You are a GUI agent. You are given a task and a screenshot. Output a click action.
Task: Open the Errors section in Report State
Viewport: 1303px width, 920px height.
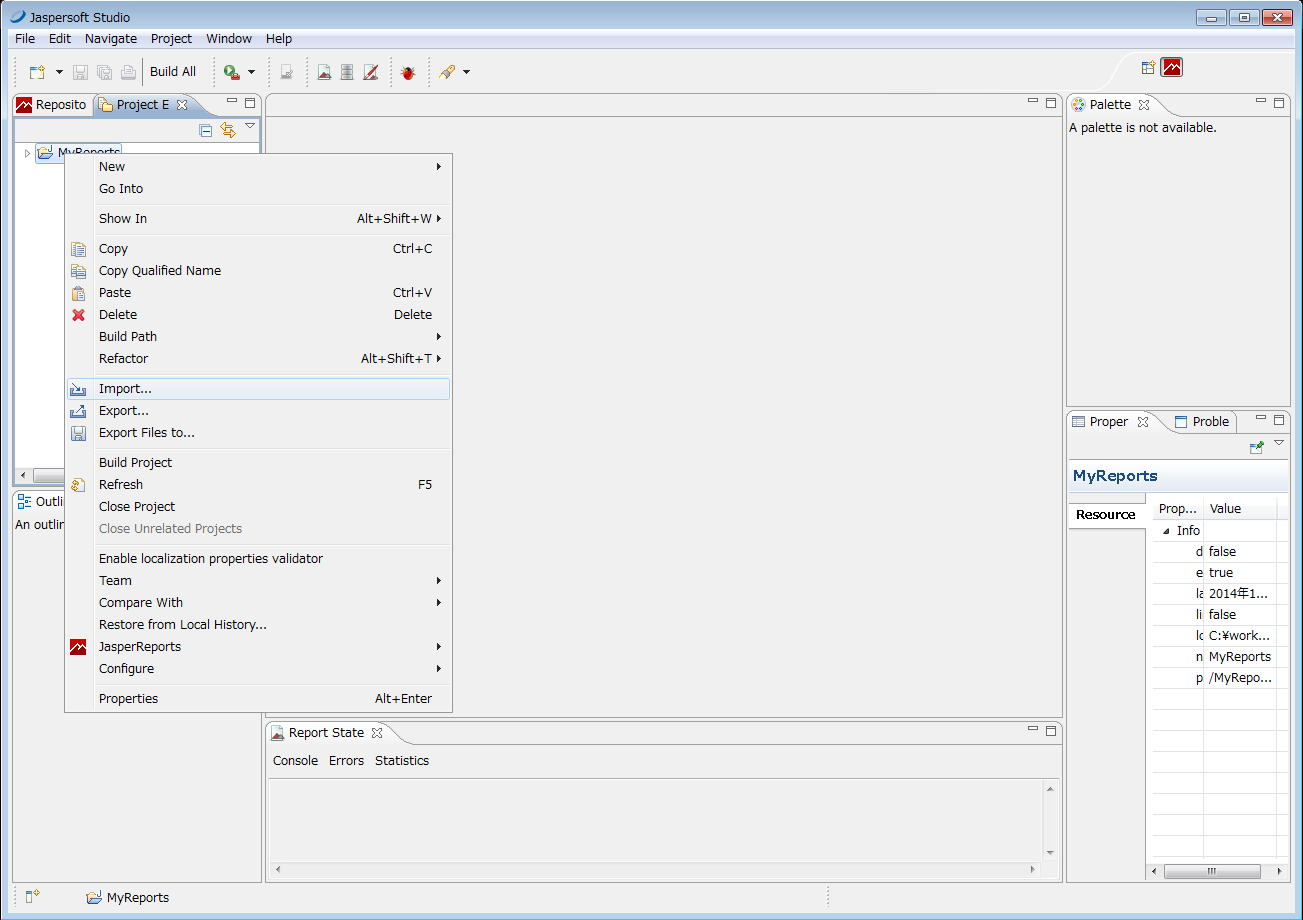pyautogui.click(x=346, y=761)
